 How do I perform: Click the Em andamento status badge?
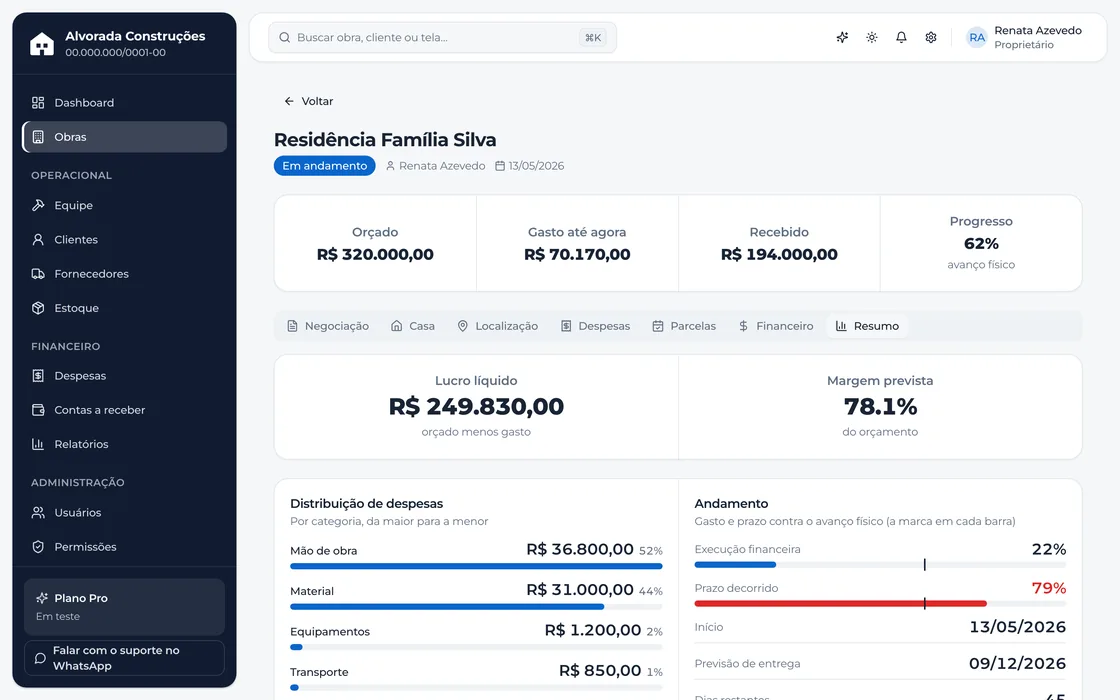[x=324, y=166]
